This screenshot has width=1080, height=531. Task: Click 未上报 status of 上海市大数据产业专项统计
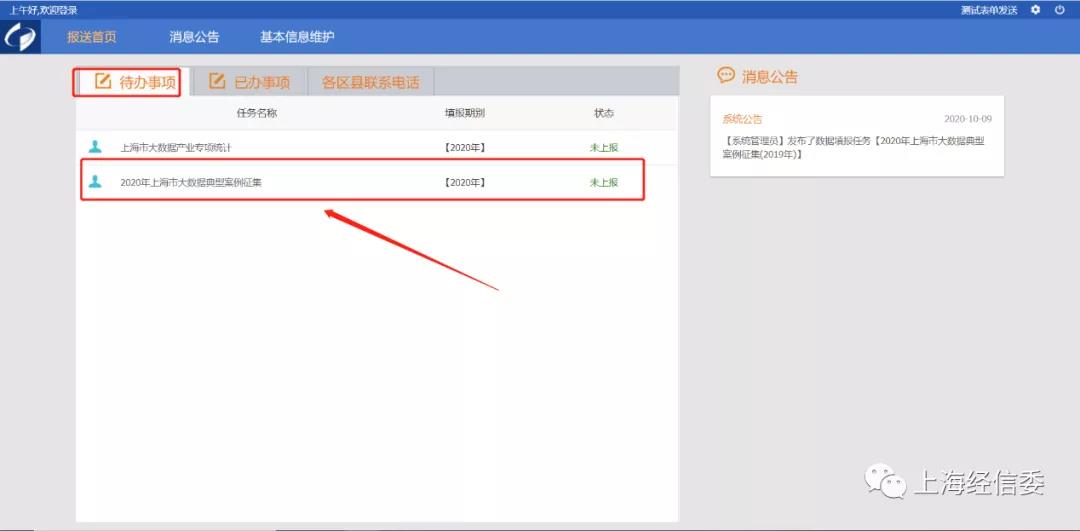[x=603, y=148]
